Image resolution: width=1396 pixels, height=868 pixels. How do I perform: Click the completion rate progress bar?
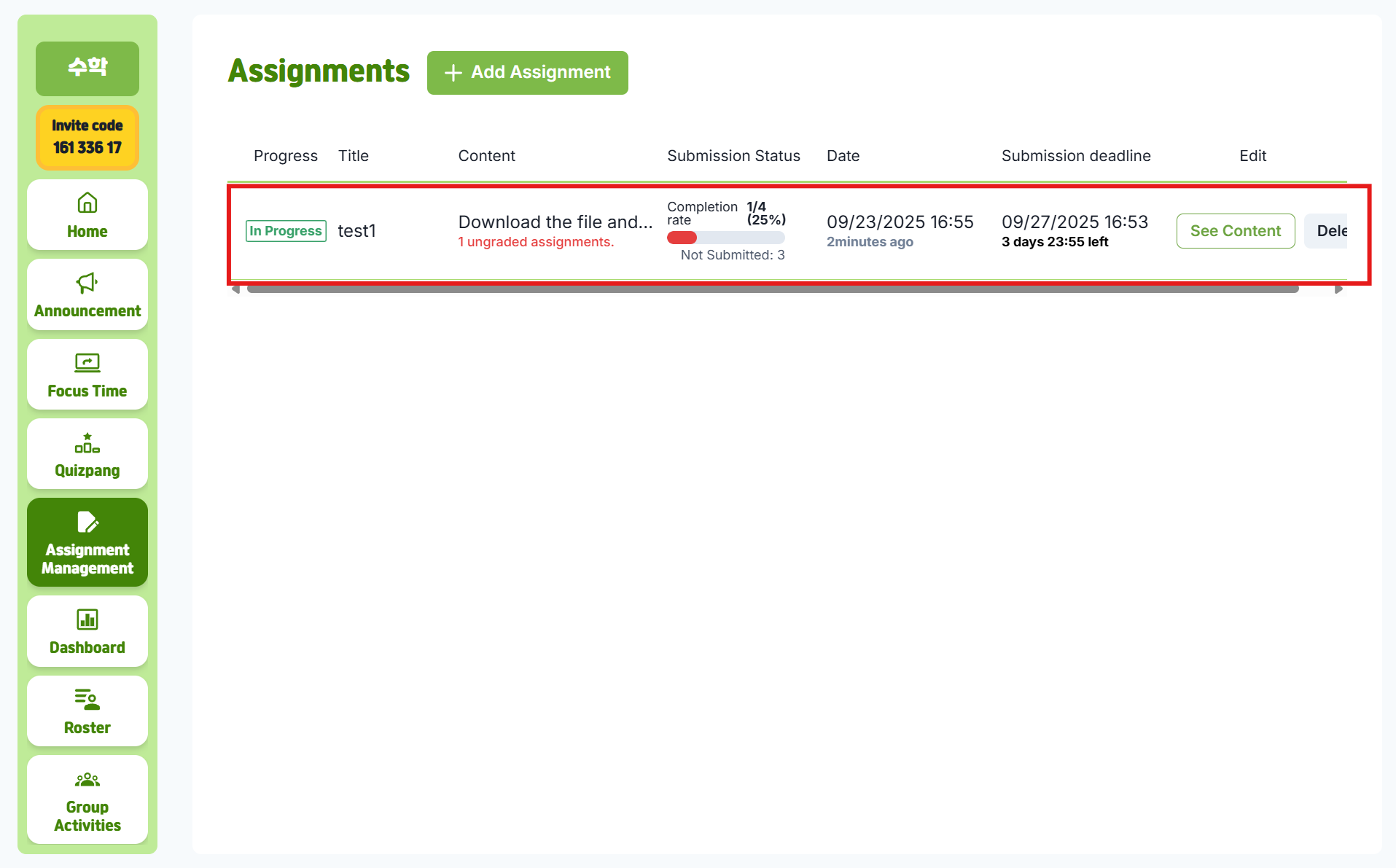725,238
